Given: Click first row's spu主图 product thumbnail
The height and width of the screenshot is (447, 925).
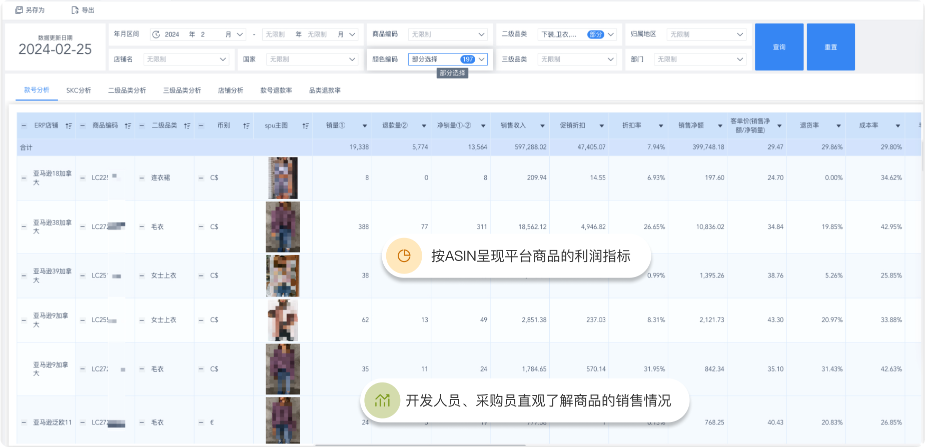Looking at the screenshot, I should point(283,177).
